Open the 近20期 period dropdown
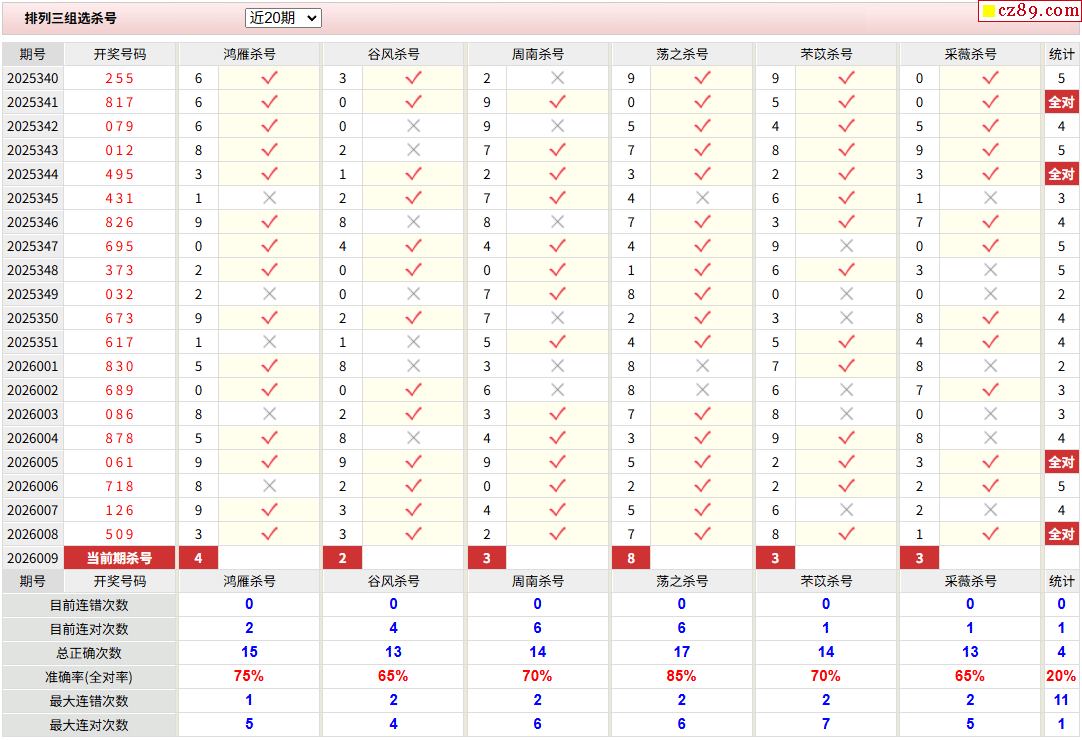The height and width of the screenshot is (740, 1082). coord(283,18)
